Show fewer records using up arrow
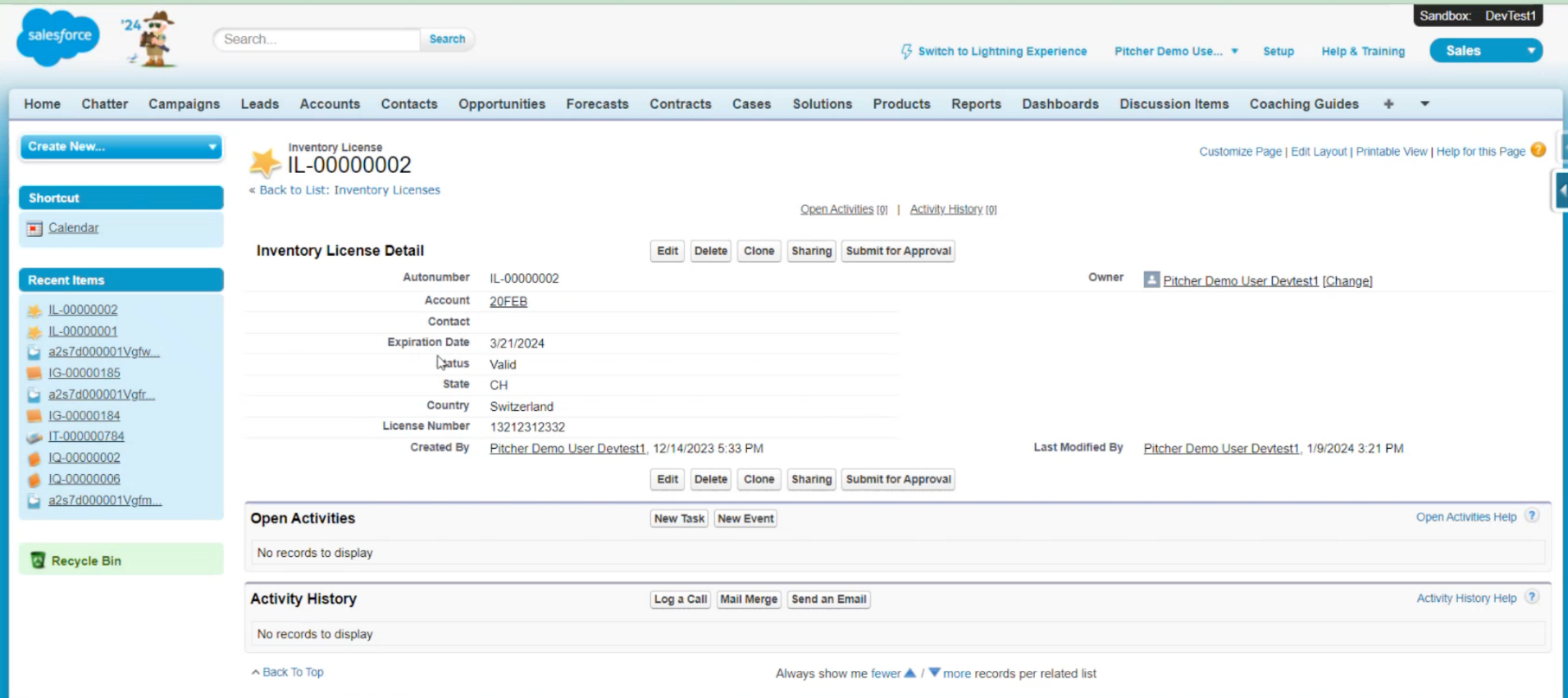This screenshot has width=1568, height=698. click(x=909, y=673)
